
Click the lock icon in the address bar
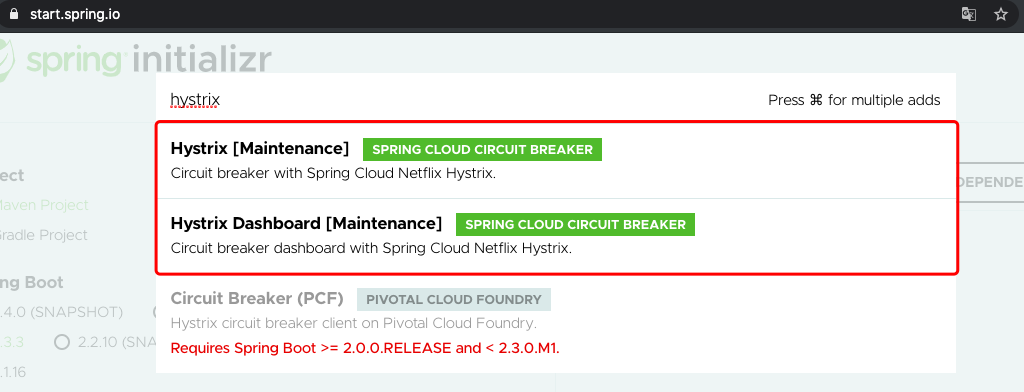point(14,14)
